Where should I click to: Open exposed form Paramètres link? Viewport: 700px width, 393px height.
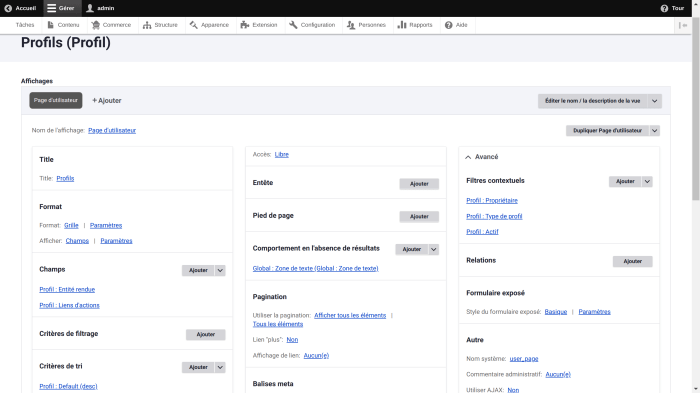pyautogui.click(x=594, y=312)
